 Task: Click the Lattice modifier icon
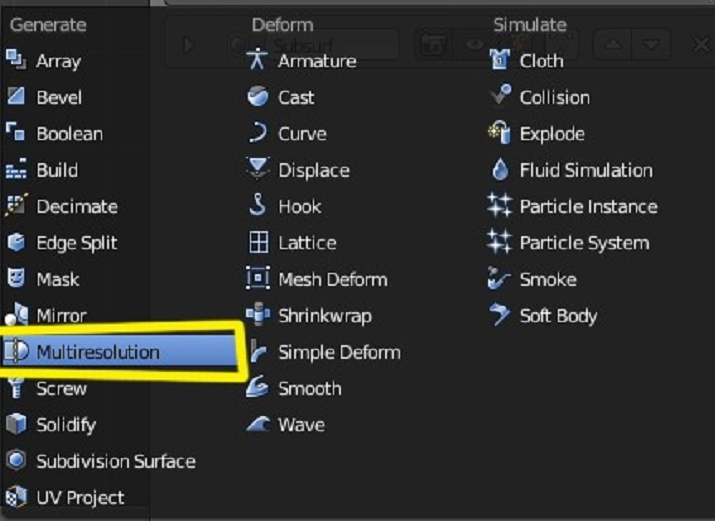coord(258,243)
